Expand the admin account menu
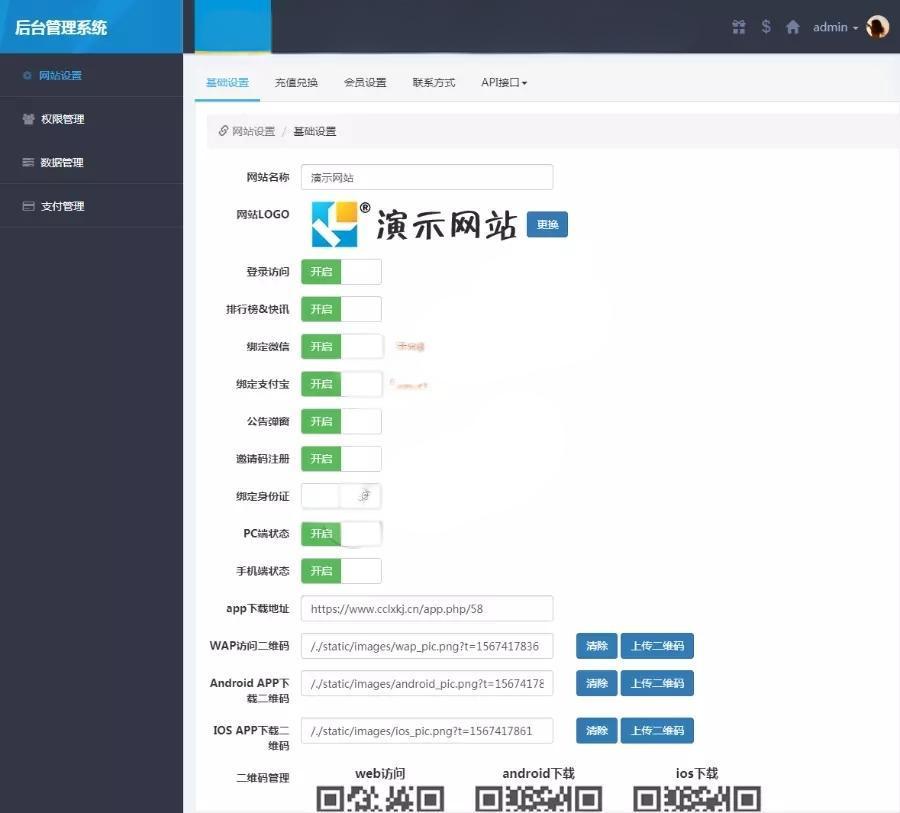 [x=833, y=27]
